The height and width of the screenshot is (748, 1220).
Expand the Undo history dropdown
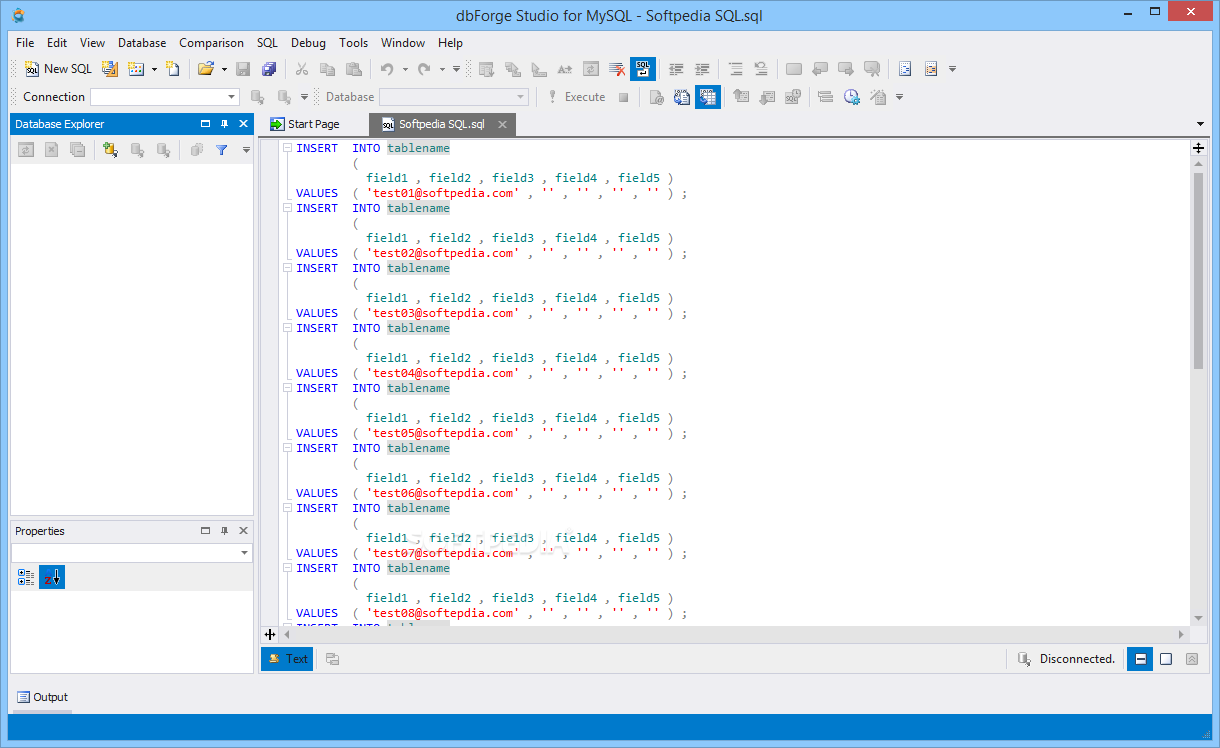pyautogui.click(x=405, y=69)
